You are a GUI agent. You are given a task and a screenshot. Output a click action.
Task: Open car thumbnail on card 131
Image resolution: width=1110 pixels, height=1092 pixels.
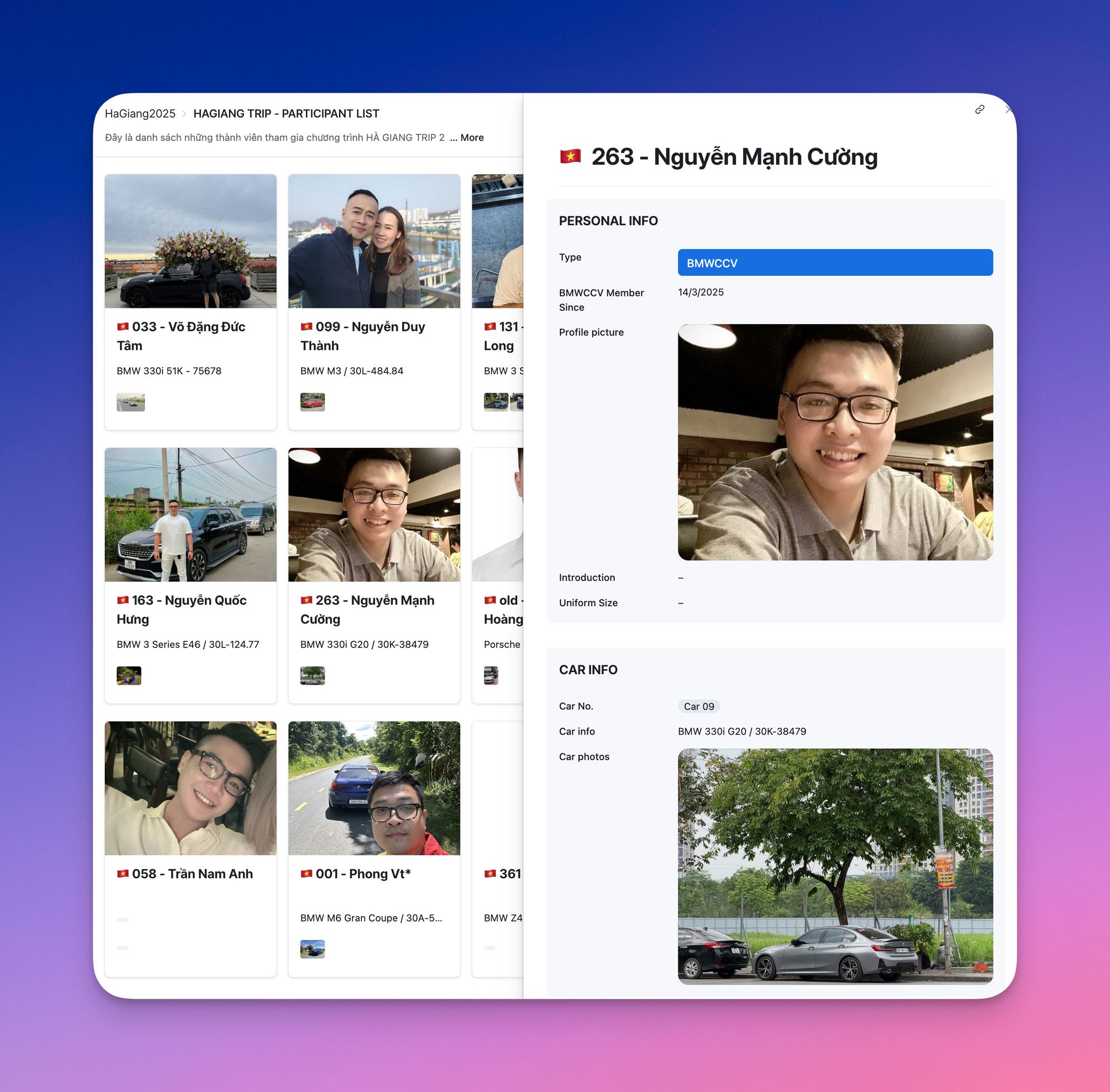[496, 402]
